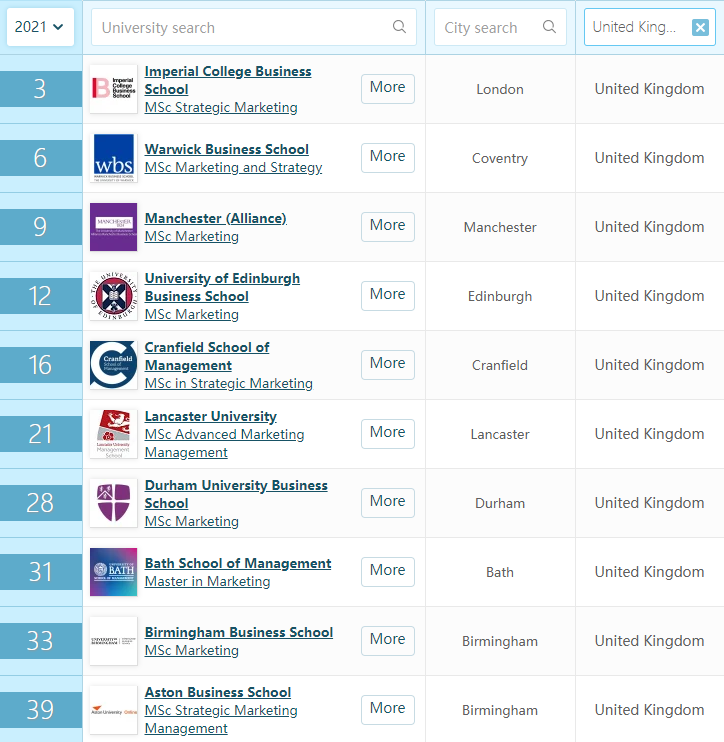The image size is (724, 742).
Task: Click More for University of Edinburgh
Action: (388, 296)
